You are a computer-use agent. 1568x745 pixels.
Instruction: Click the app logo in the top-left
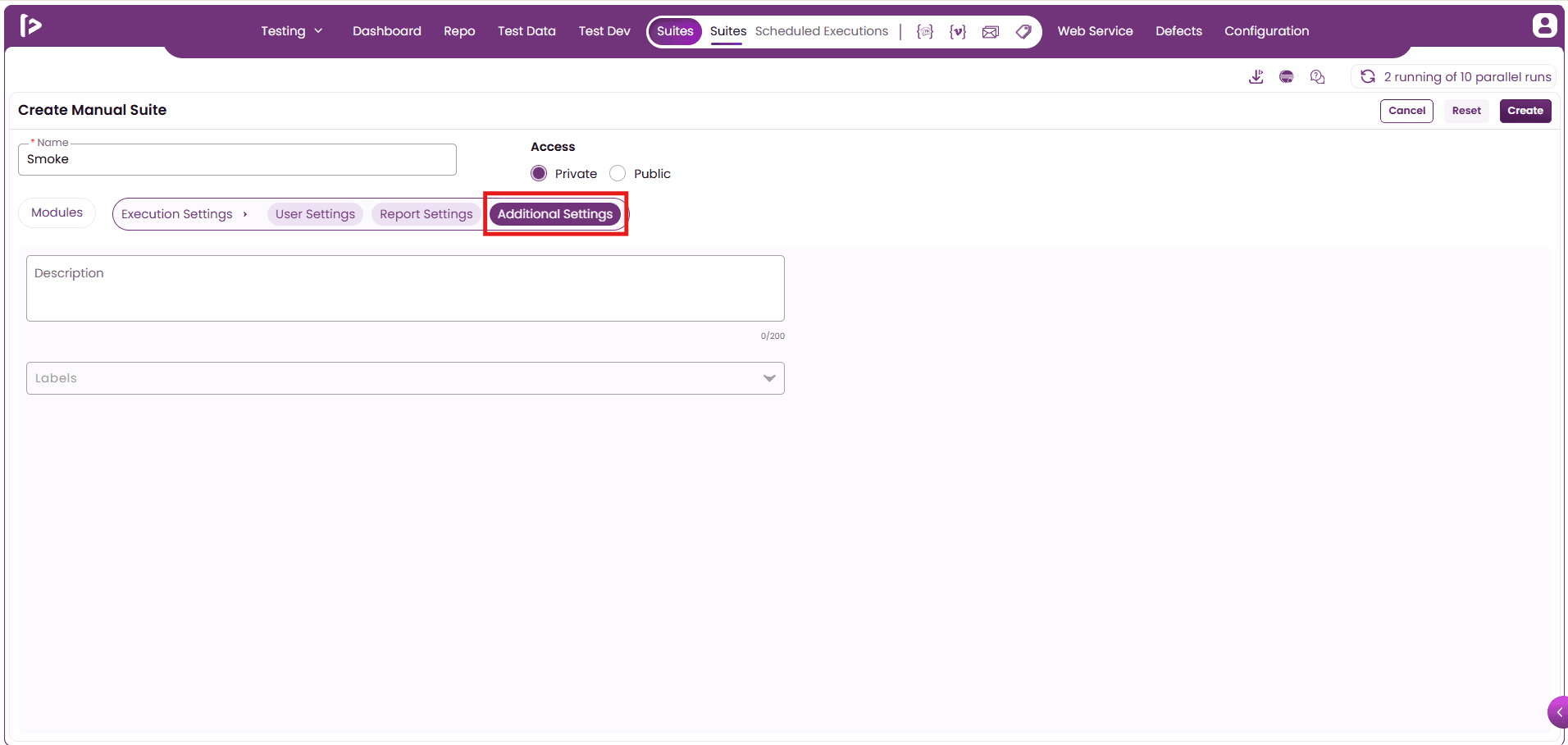(x=30, y=25)
